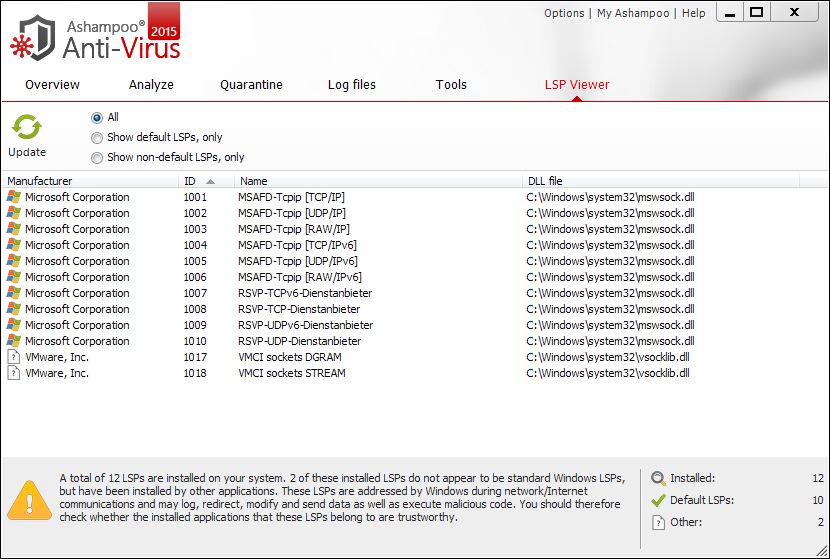The width and height of the screenshot is (830, 559).
Task: Click the Windows flag icon on row 1001
Action: (x=14, y=197)
